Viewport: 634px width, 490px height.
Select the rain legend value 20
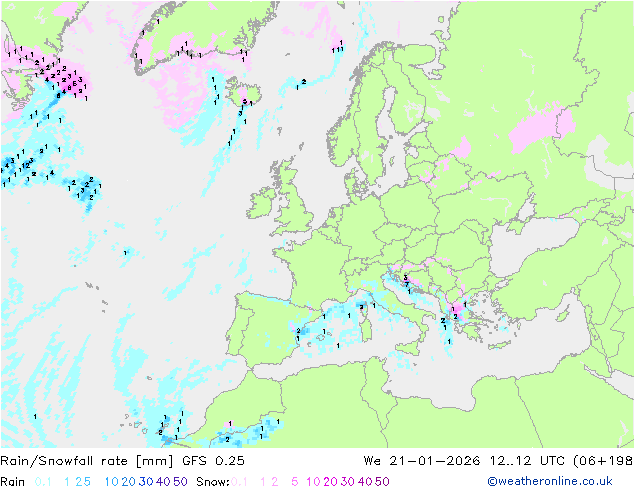click(128, 482)
